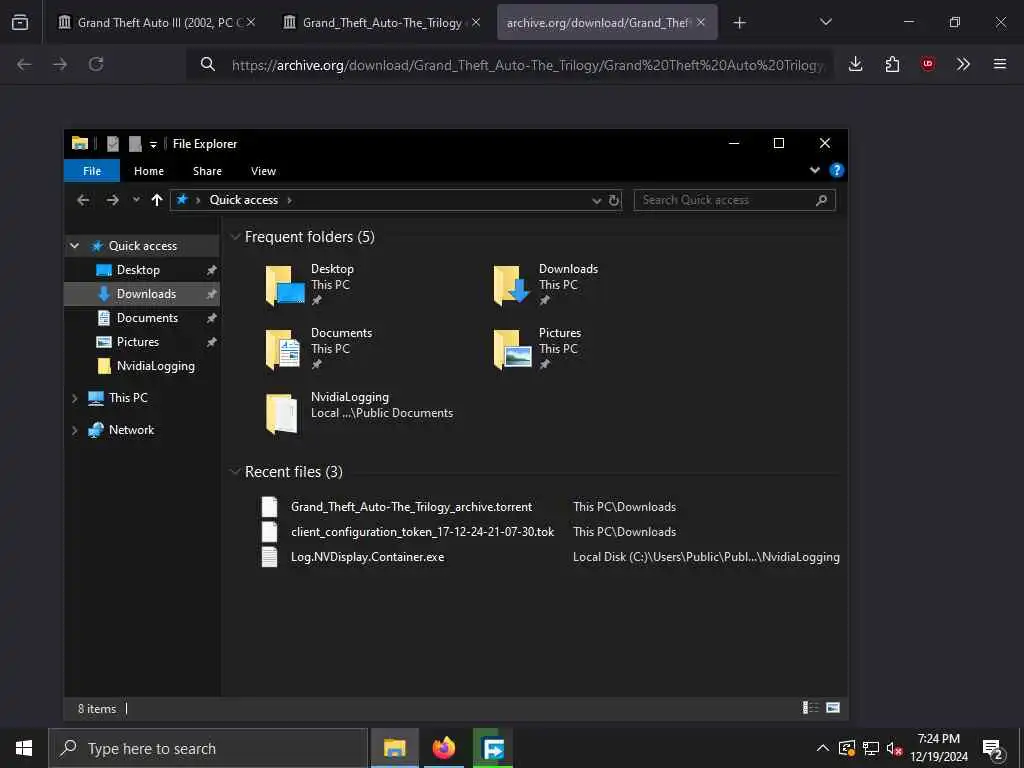Select Grand_Theft_Auto-The_Trilogy_archive.torrent file
The height and width of the screenshot is (768, 1024).
coord(411,507)
